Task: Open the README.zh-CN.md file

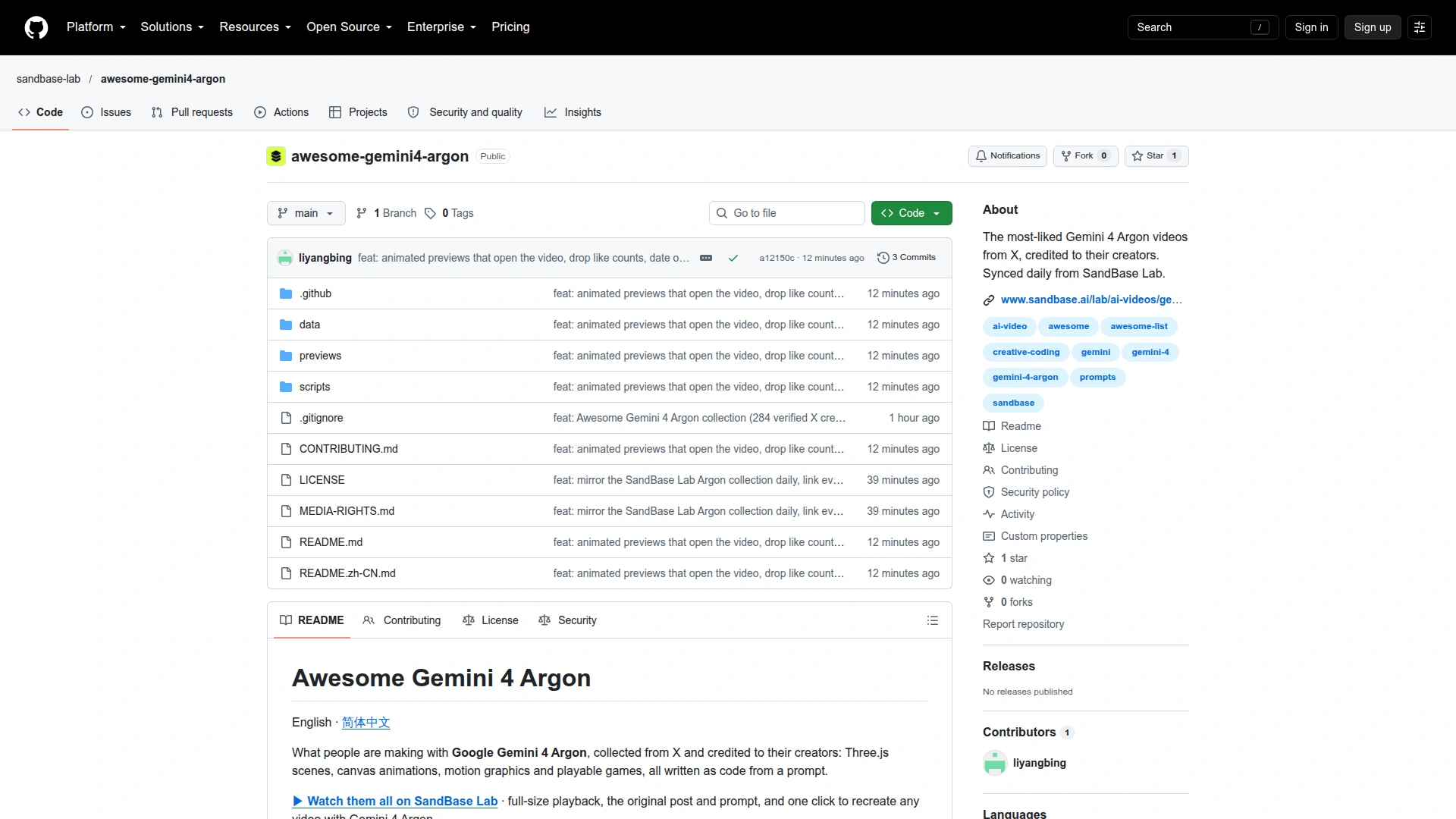Action: click(347, 573)
